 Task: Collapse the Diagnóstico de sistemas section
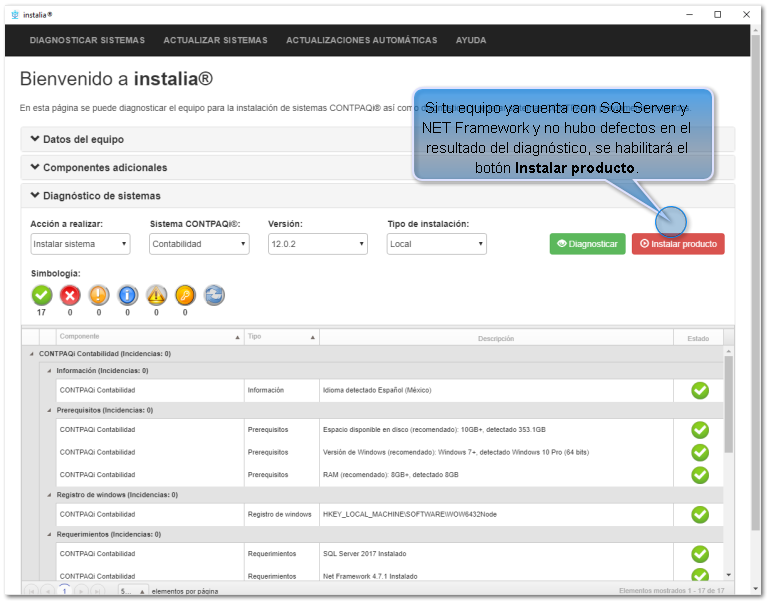[95, 196]
